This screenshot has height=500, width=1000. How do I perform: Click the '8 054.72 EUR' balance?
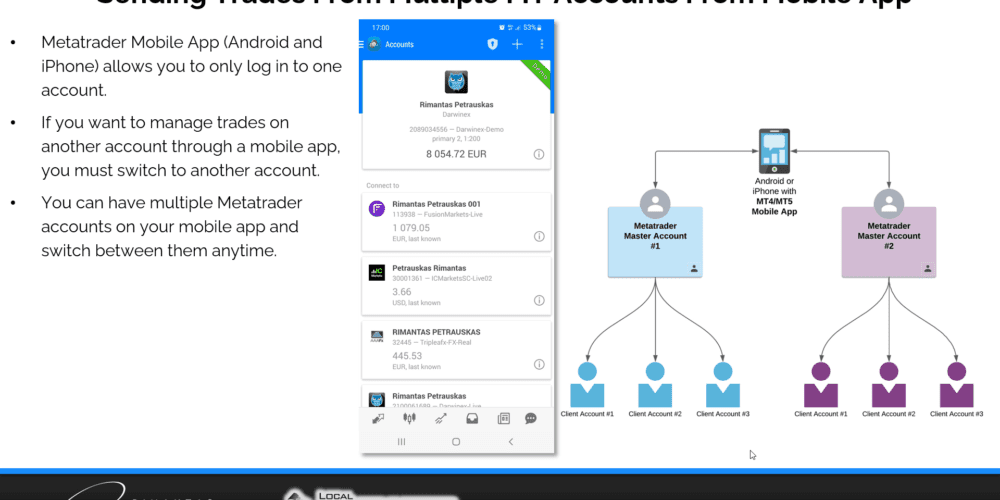pyautogui.click(x=456, y=154)
